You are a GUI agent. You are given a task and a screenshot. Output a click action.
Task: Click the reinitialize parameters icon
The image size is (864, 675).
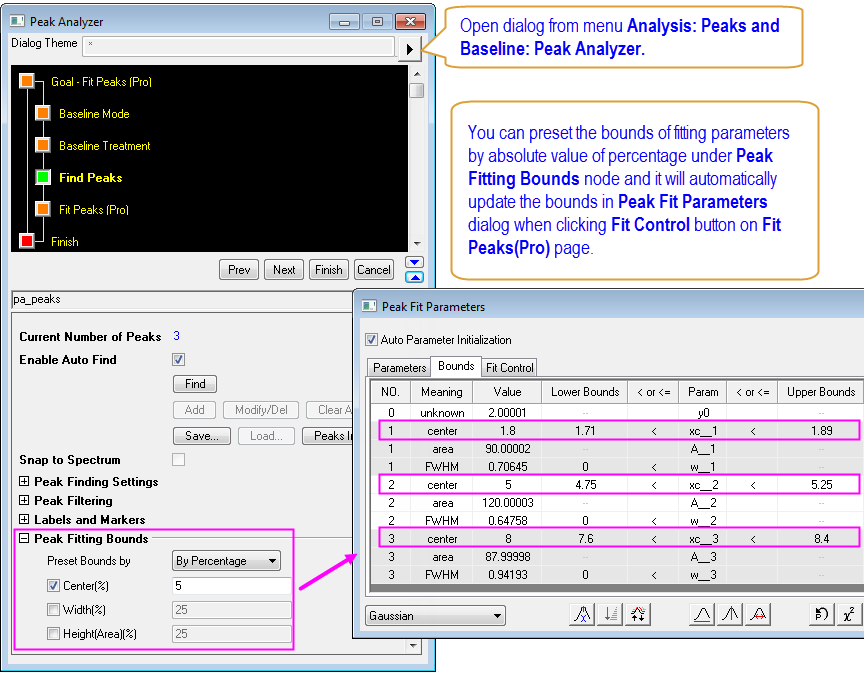pos(821,614)
